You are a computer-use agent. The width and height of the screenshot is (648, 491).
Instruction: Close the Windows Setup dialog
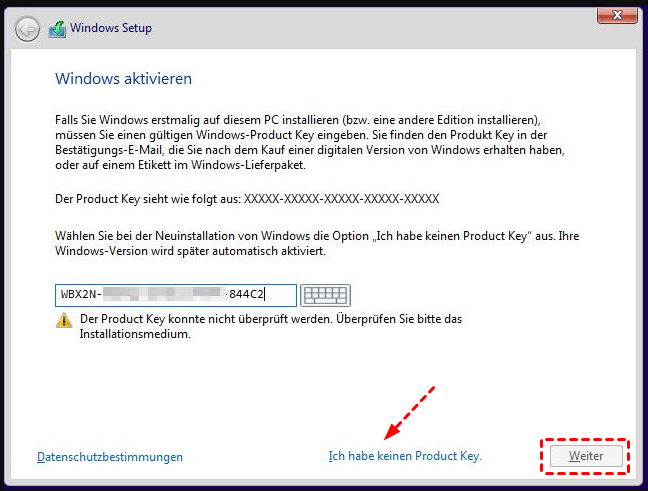pyautogui.click(x=617, y=15)
